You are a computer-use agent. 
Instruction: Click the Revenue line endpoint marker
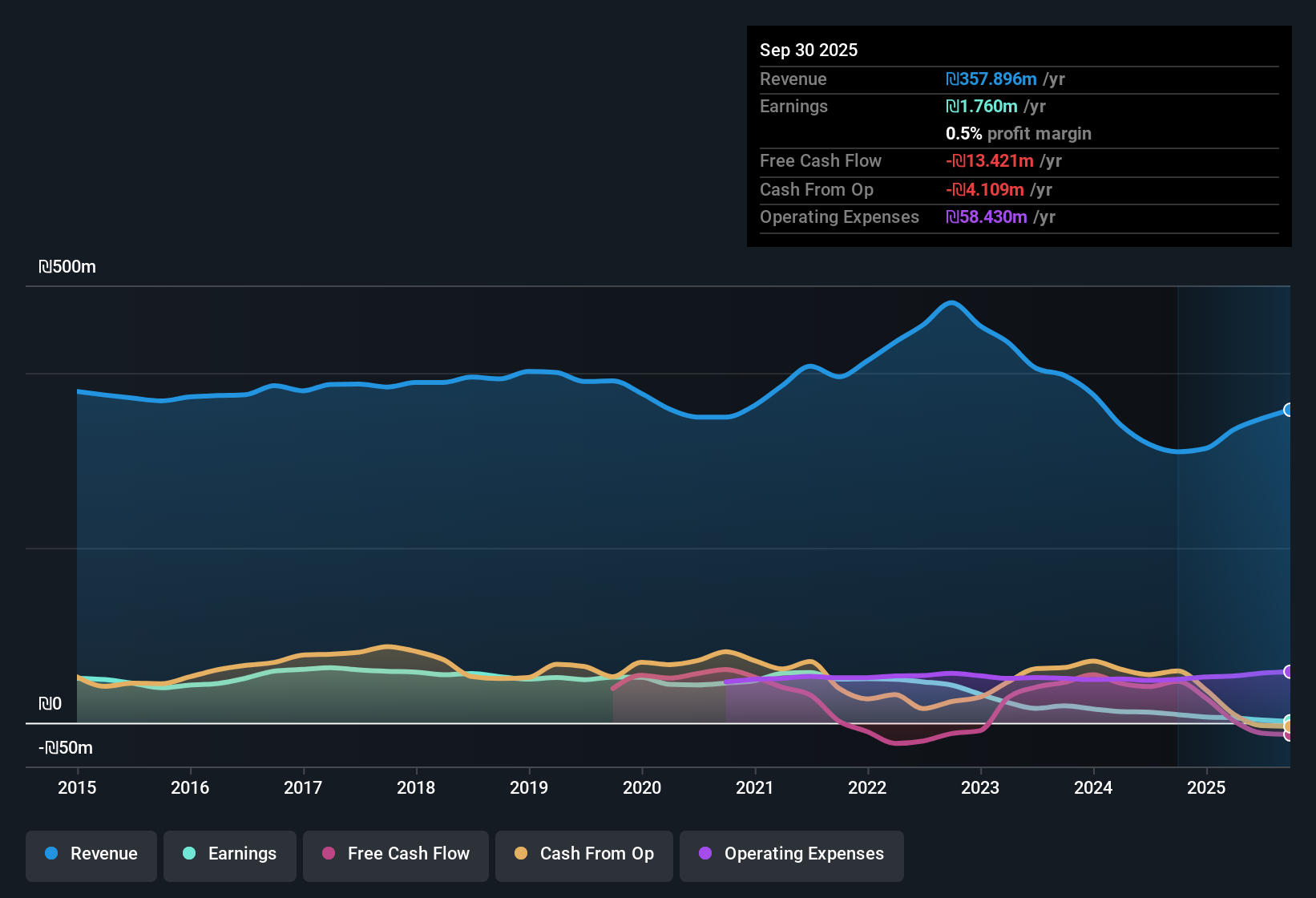click(x=1288, y=410)
